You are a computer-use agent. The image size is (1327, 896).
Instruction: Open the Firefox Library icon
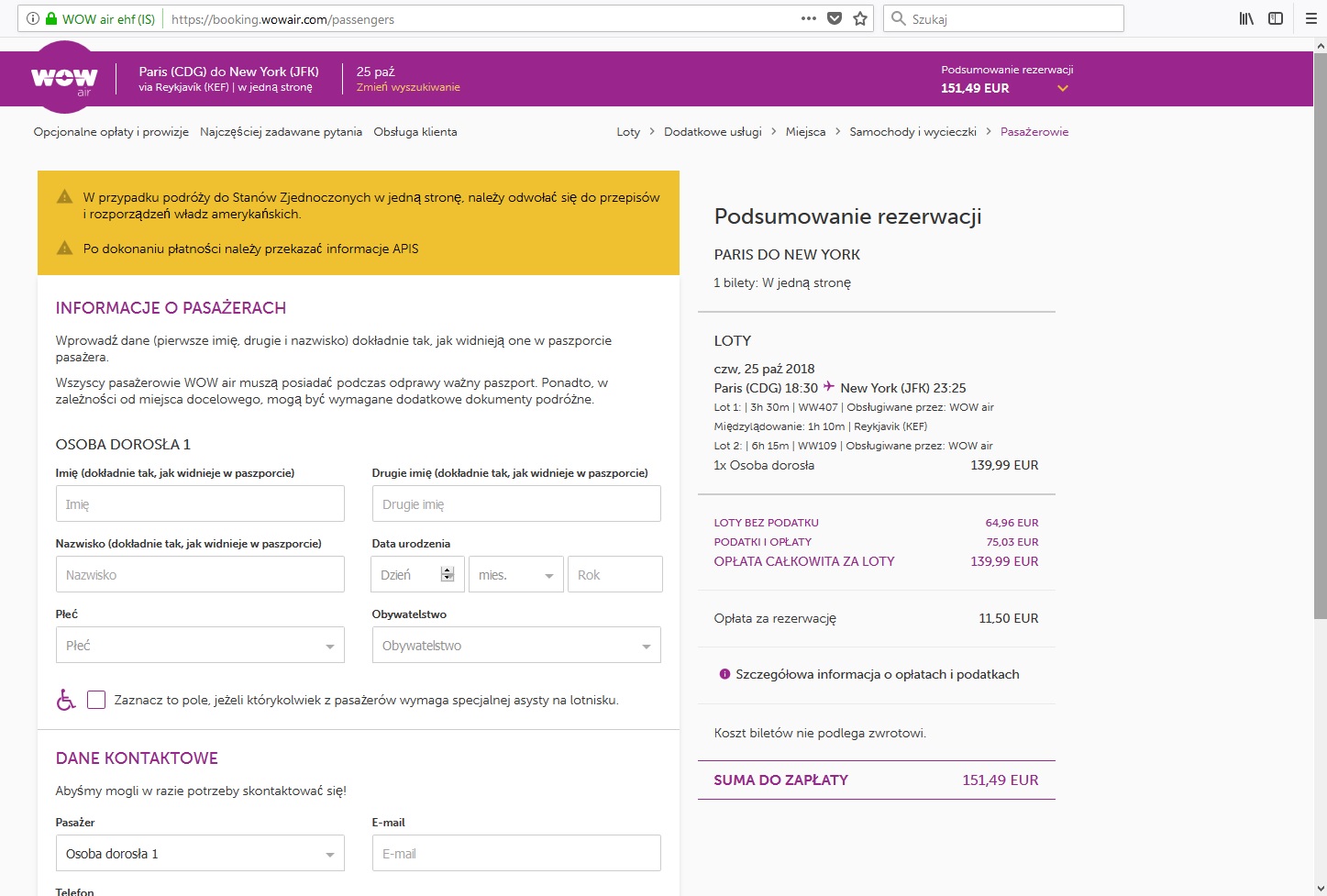point(1246,18)
